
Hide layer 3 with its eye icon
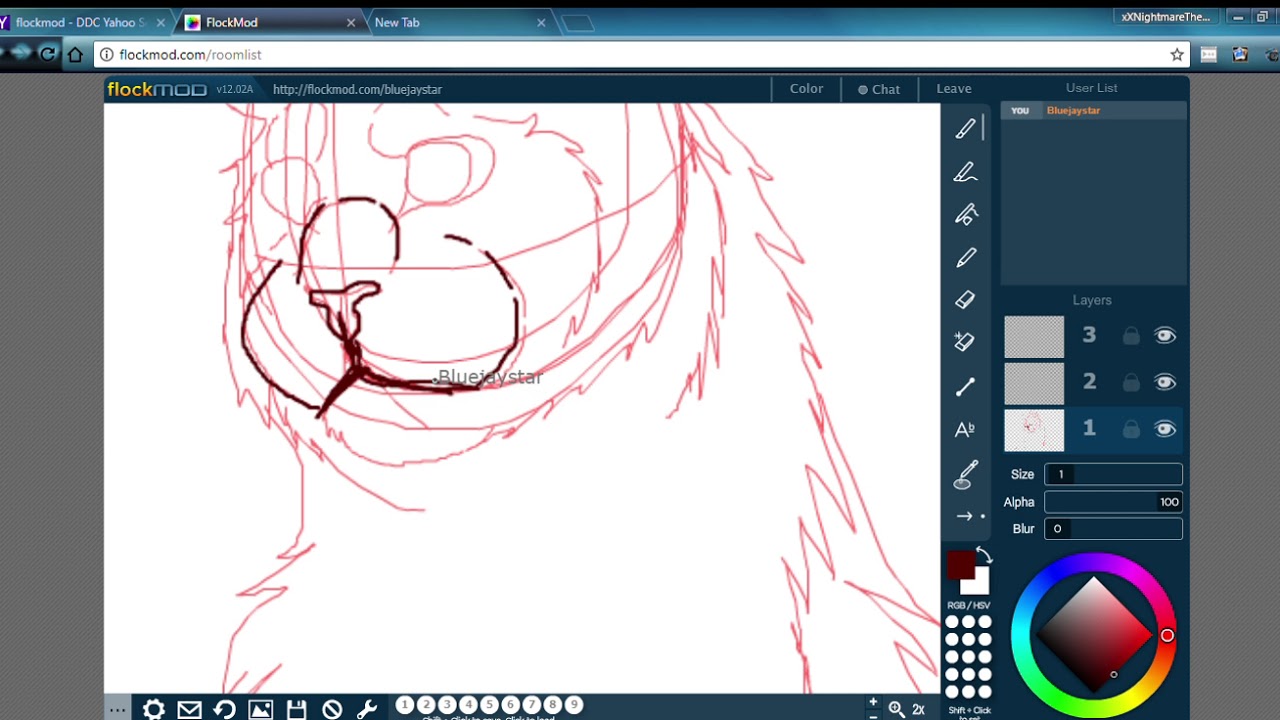point(1165,336)
